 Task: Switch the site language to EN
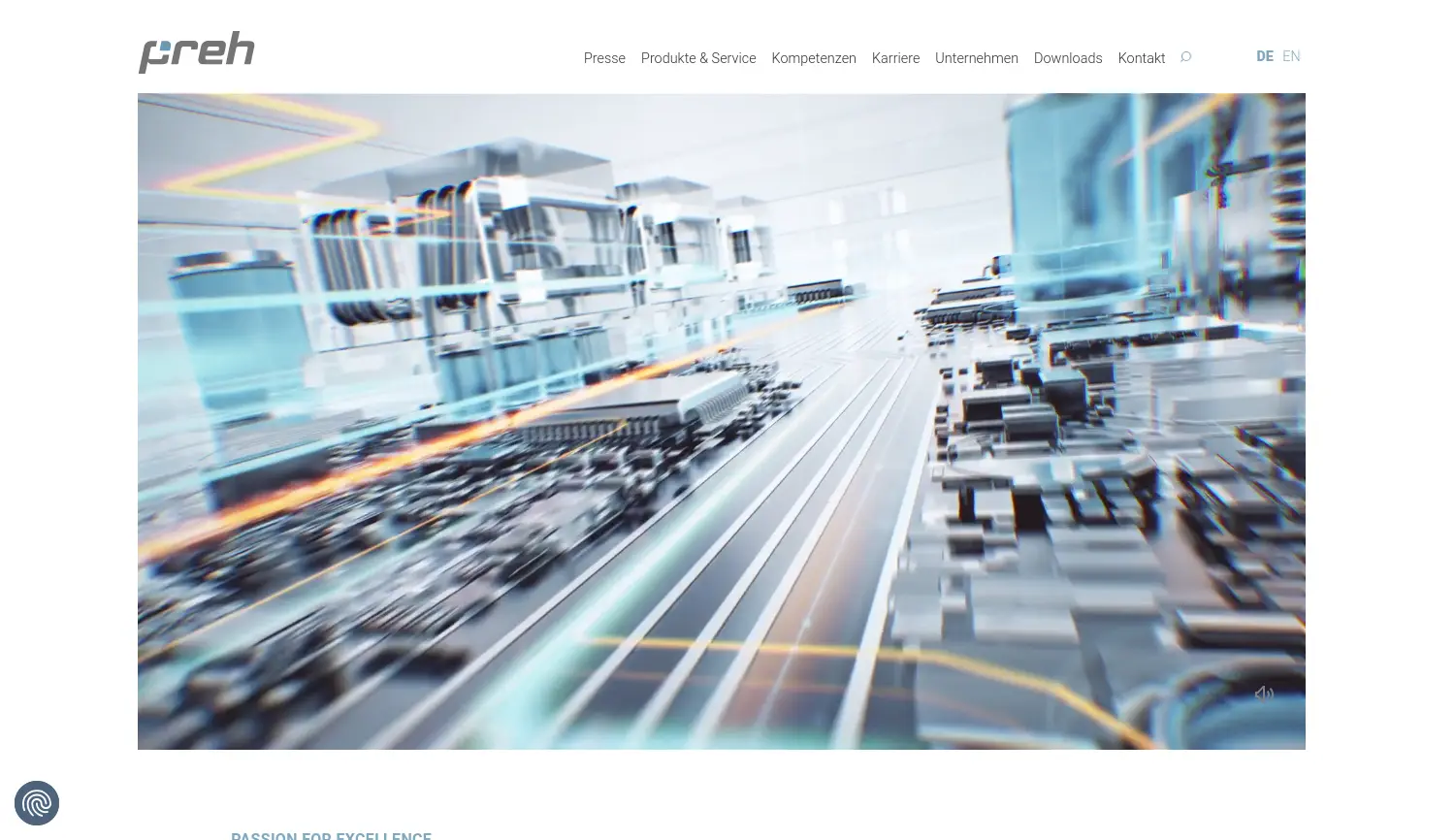point(1291,56)
